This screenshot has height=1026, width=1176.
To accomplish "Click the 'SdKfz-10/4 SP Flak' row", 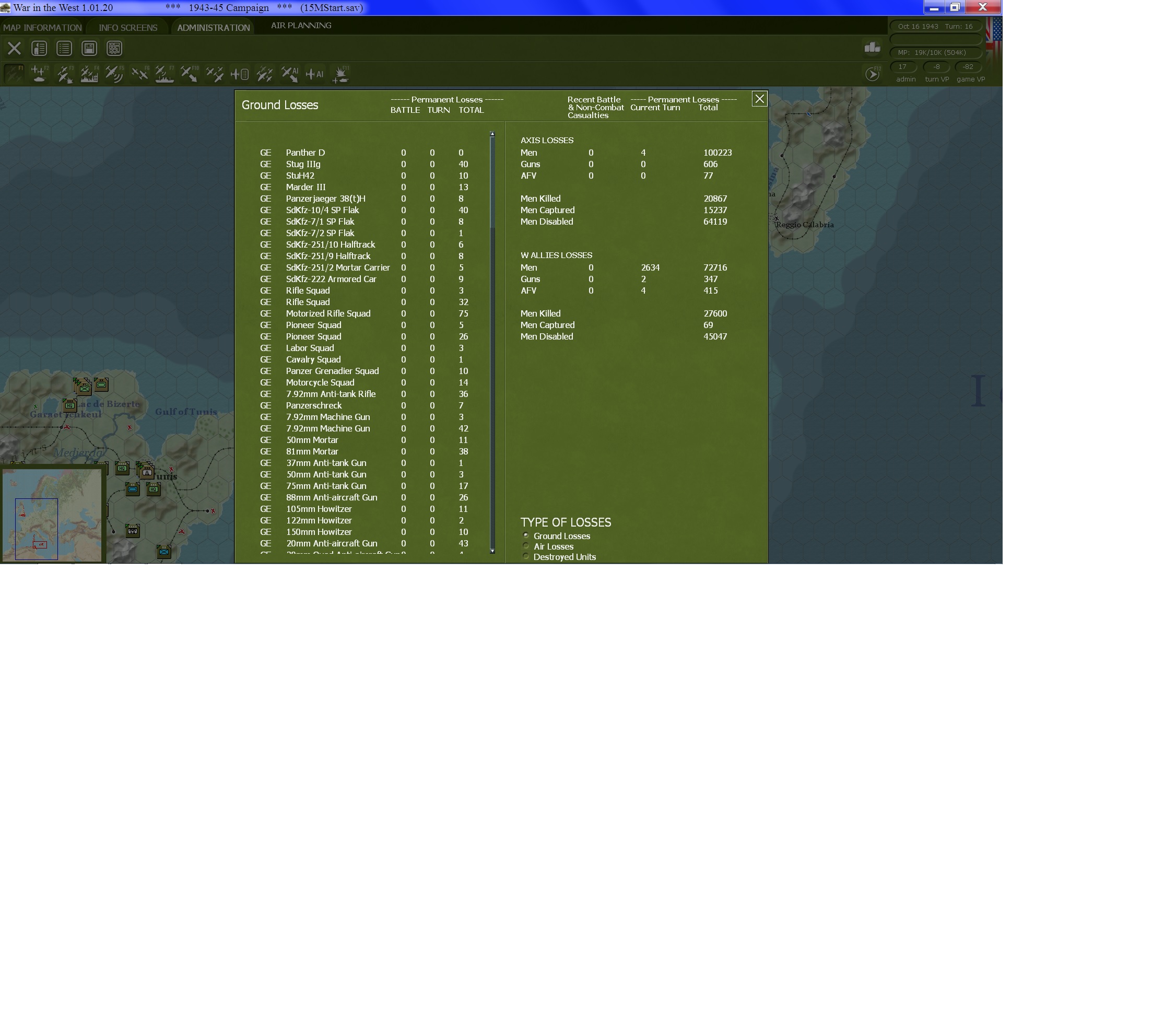I will click(364, 210).
